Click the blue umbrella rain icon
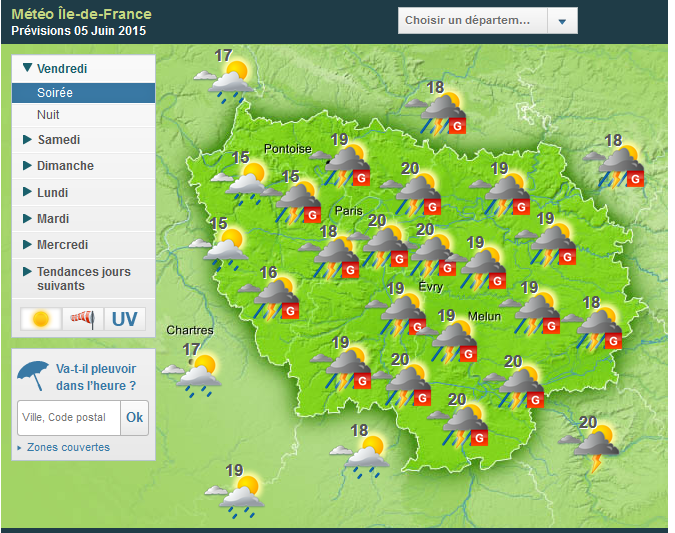 [x=33, y=375]
